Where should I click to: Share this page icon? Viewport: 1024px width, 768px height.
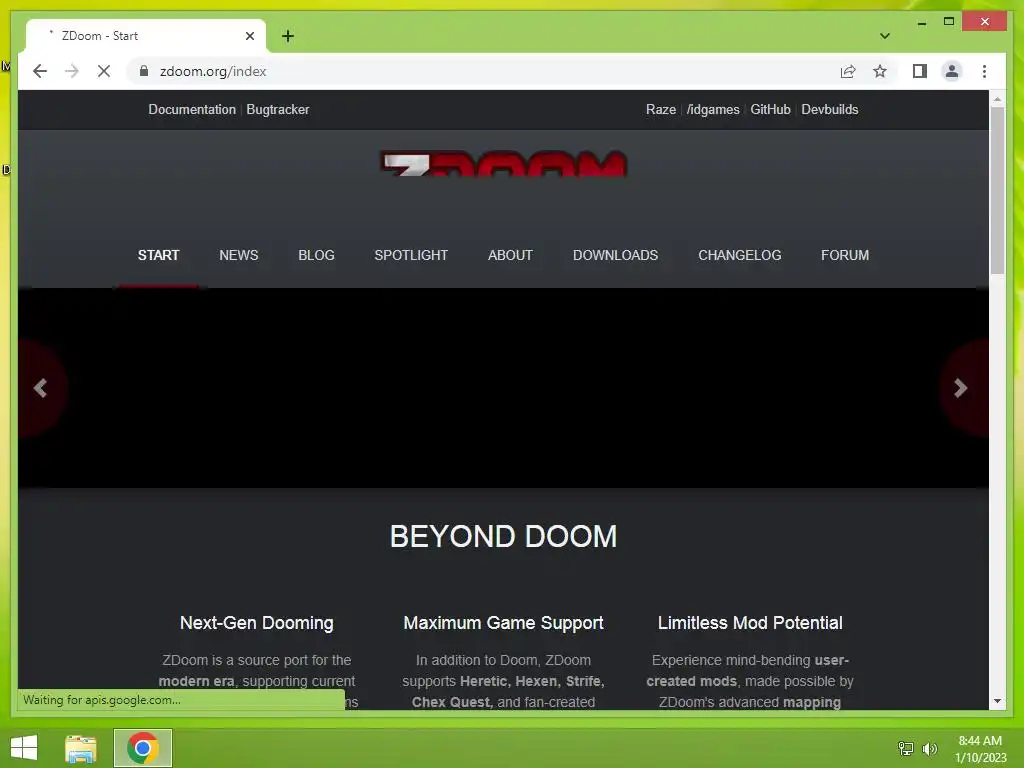click(848, 71)
